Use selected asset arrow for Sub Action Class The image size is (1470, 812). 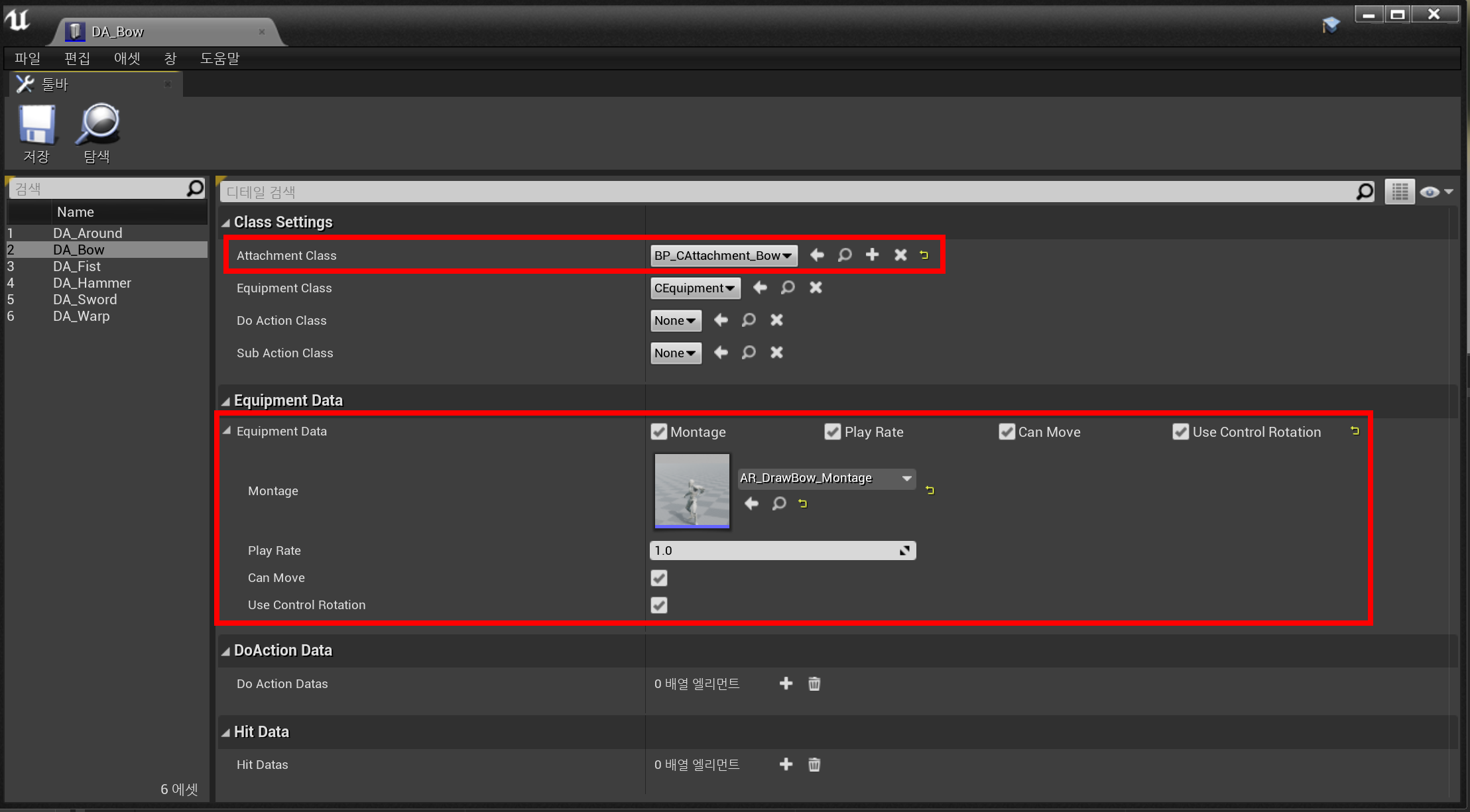[721, 353]
